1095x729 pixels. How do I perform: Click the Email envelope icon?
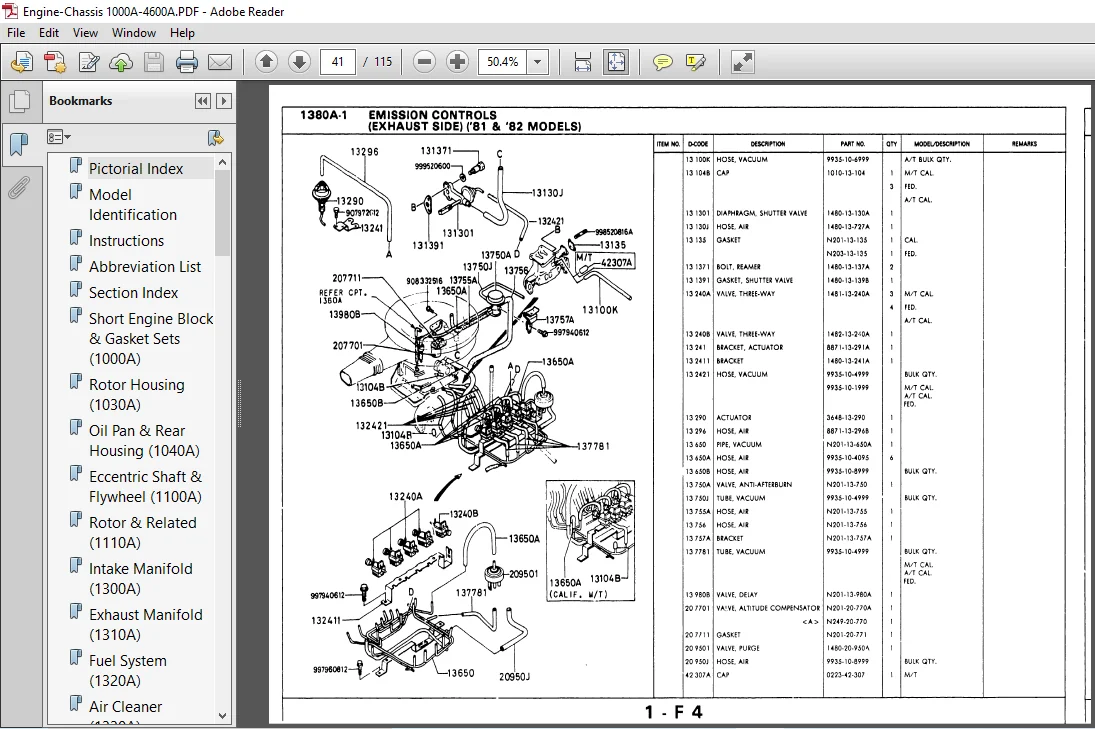pyautogui.click(x=220, y=62)
